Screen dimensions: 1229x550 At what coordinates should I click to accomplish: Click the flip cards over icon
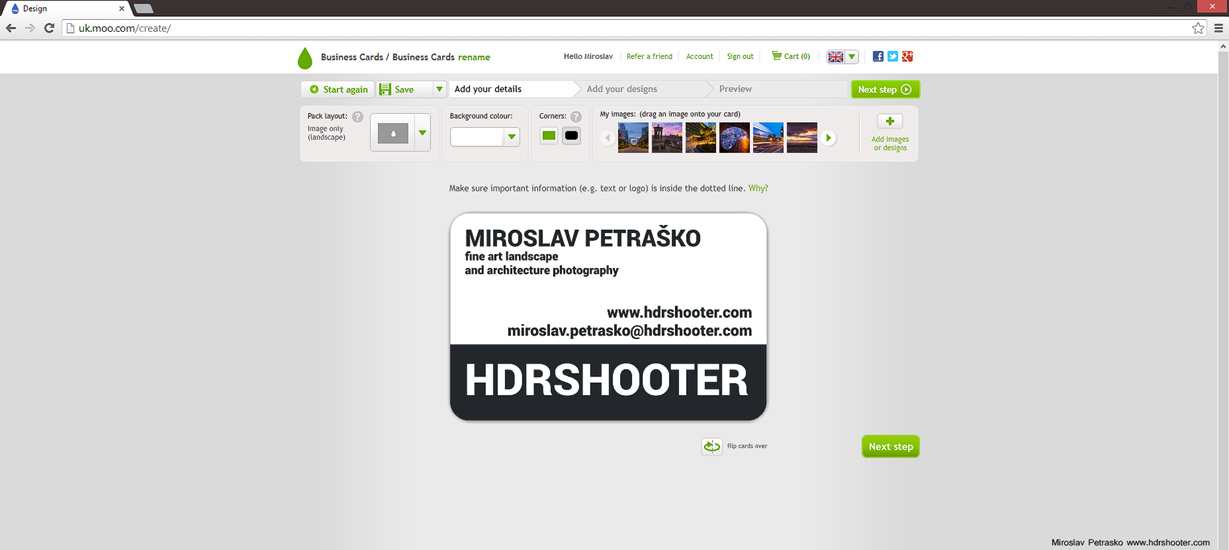712,447
